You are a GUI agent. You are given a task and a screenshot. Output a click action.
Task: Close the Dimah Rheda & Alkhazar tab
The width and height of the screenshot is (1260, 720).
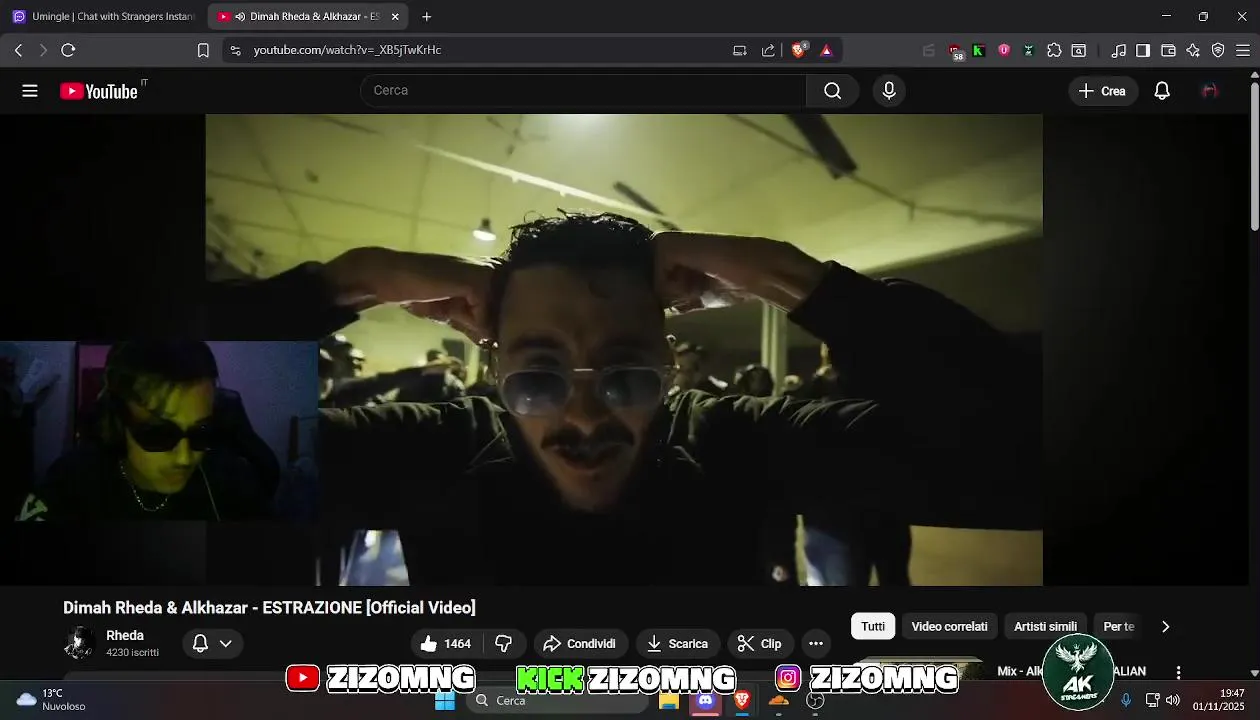click(395, 17)
